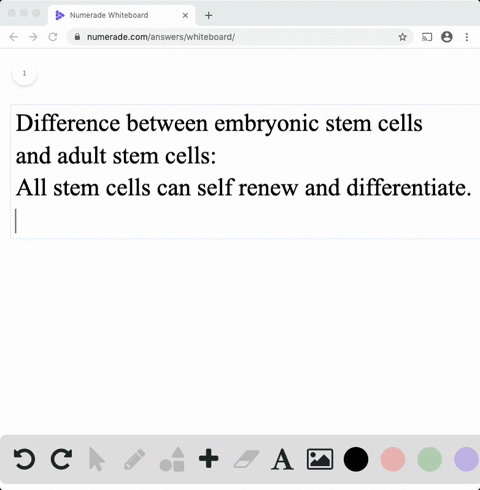Open Chrome three-dot menu
The image size is (480, 490).
(x=467, y=37)
